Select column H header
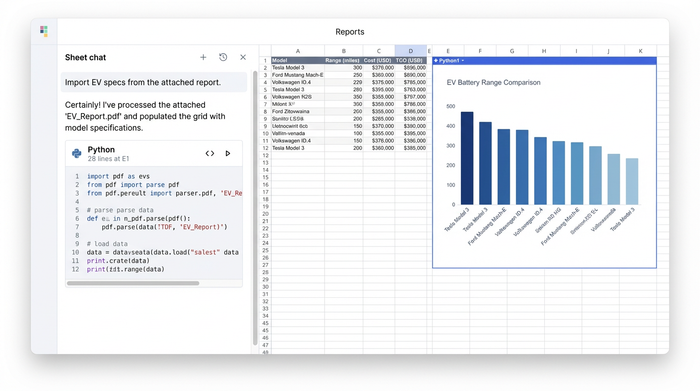This screenshot has width=700, height=391. [544, 51]
